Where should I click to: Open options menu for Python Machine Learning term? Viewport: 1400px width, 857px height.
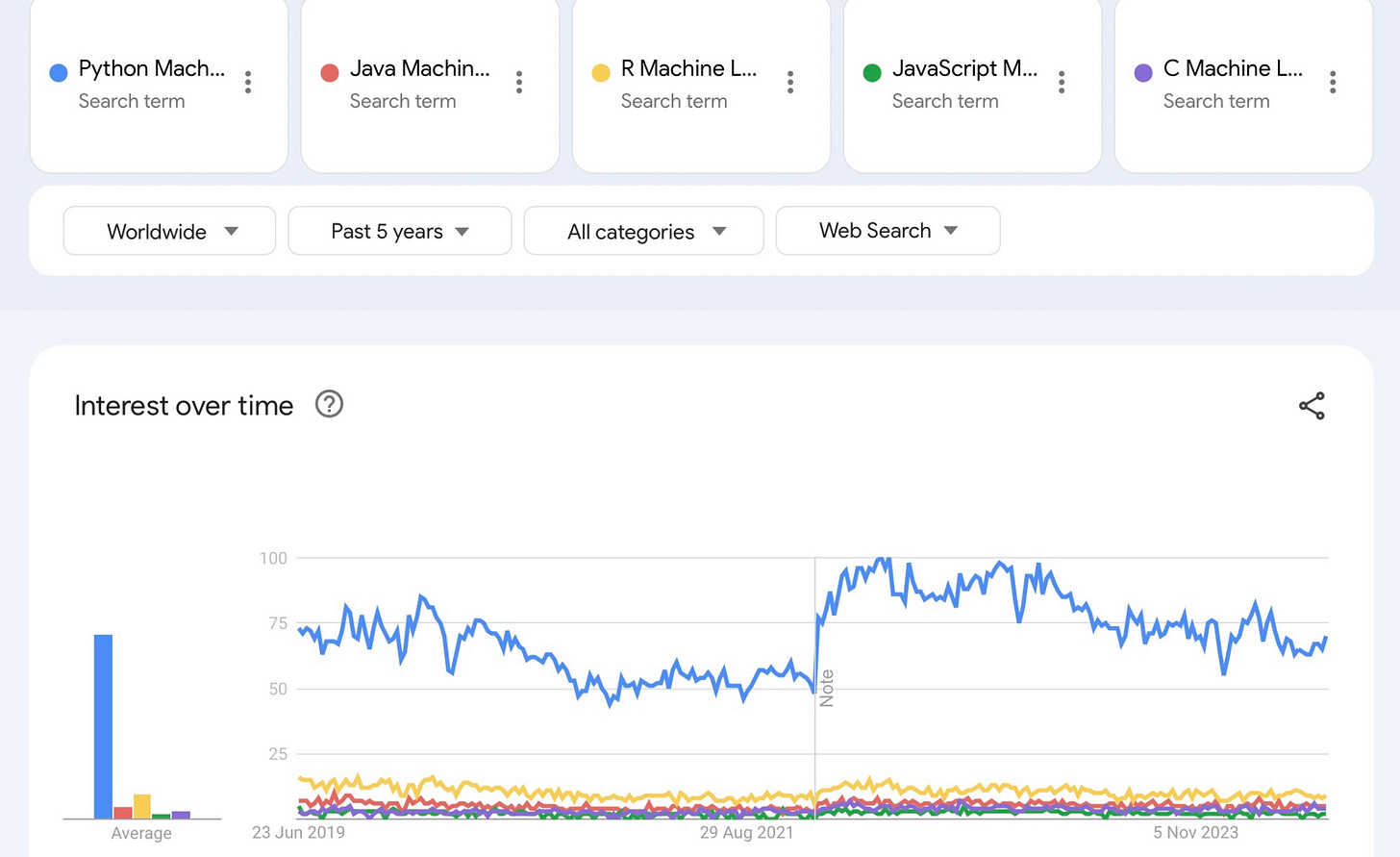[248, 83]
